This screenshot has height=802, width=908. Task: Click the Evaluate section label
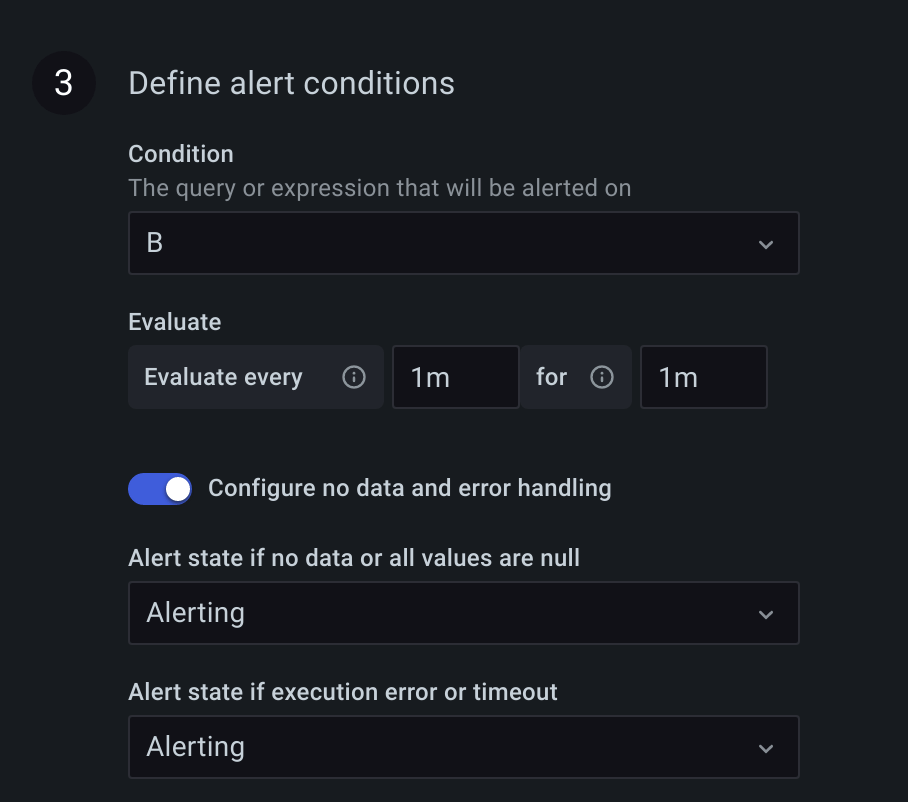pyautogui.click(x=174, y=321)
